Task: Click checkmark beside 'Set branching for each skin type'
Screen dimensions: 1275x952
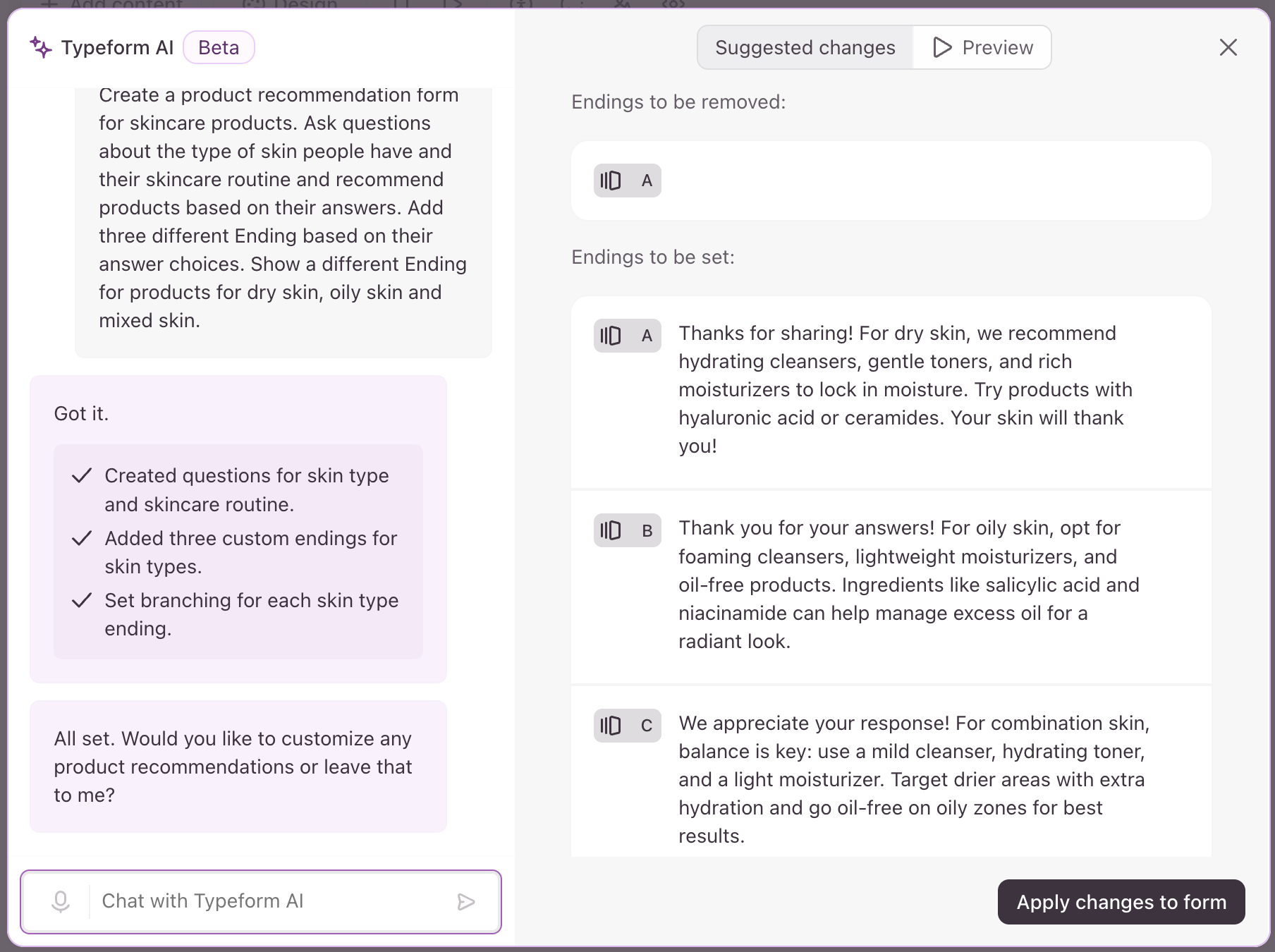Action: click(x=82, y=601)
